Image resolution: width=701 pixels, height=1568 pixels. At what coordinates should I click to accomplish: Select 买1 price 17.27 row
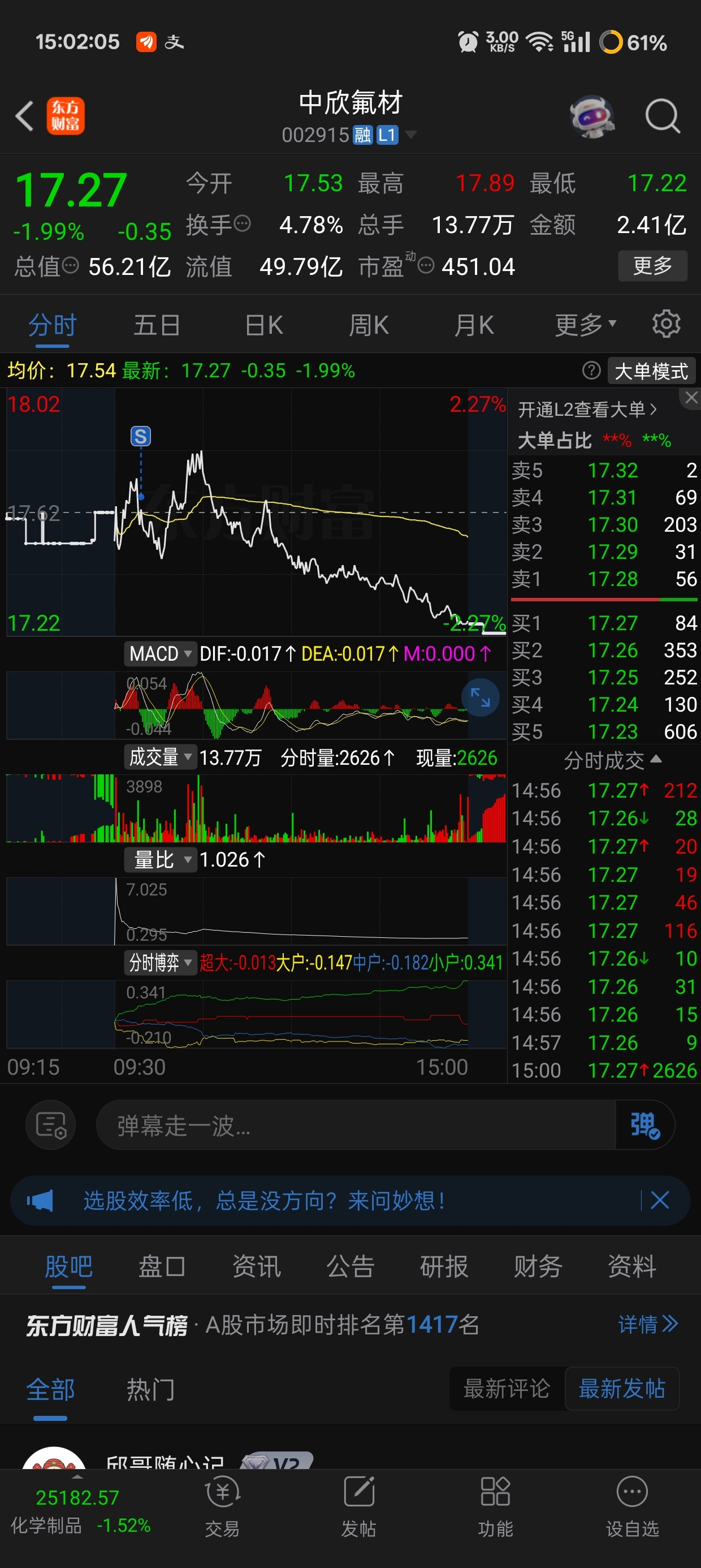[x=604, y=623]
